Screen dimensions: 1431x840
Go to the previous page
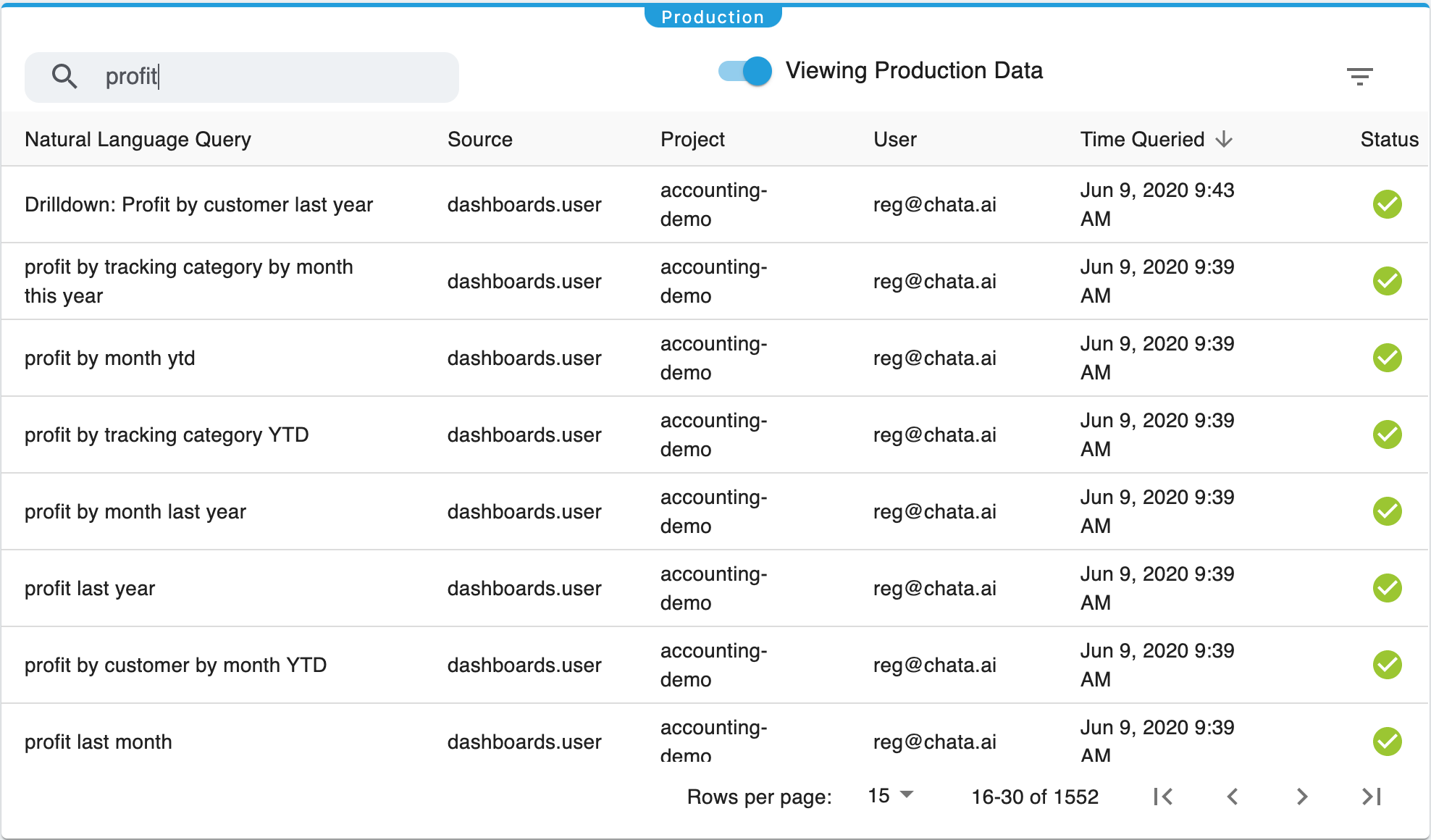(x=1233, y=797)
